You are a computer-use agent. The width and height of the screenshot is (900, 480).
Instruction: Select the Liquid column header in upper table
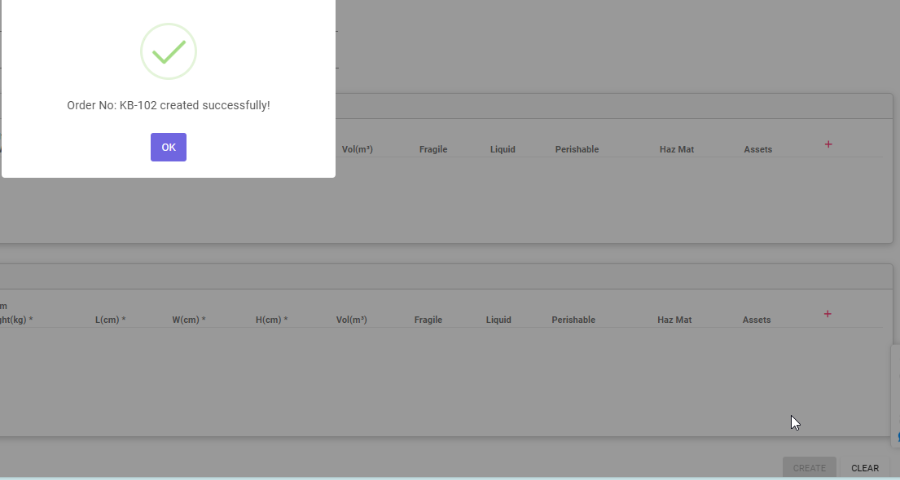pos(502,150)
